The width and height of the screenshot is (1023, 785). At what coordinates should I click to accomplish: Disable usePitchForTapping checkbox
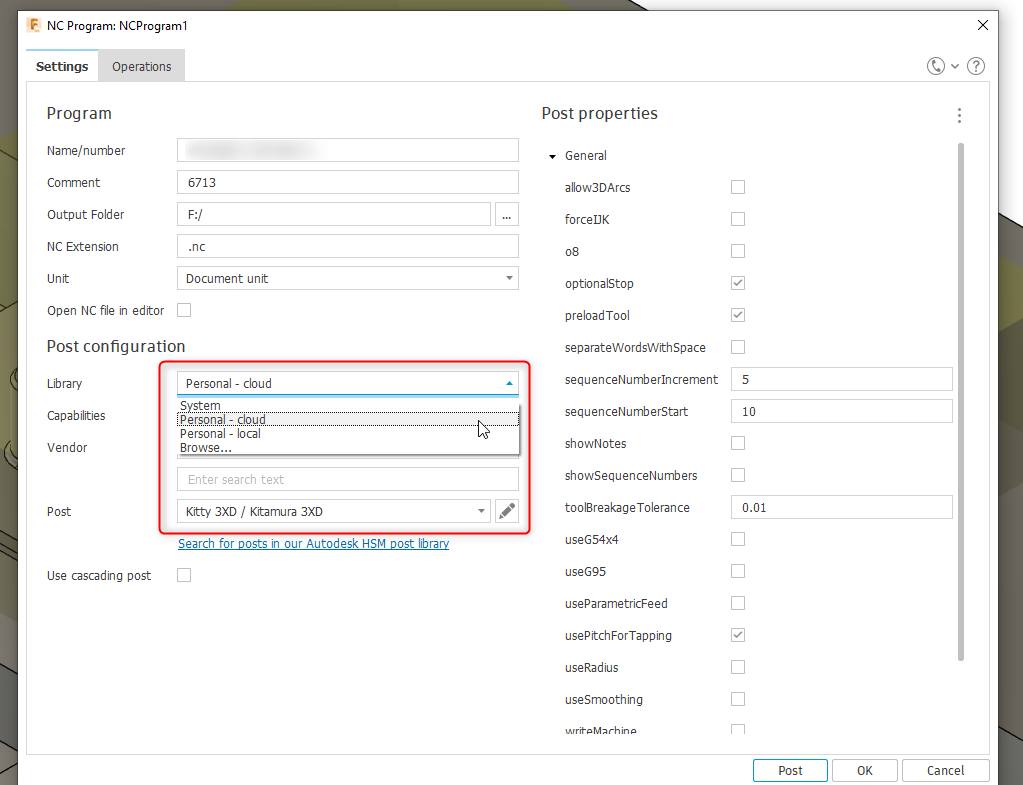pos(738,635)
